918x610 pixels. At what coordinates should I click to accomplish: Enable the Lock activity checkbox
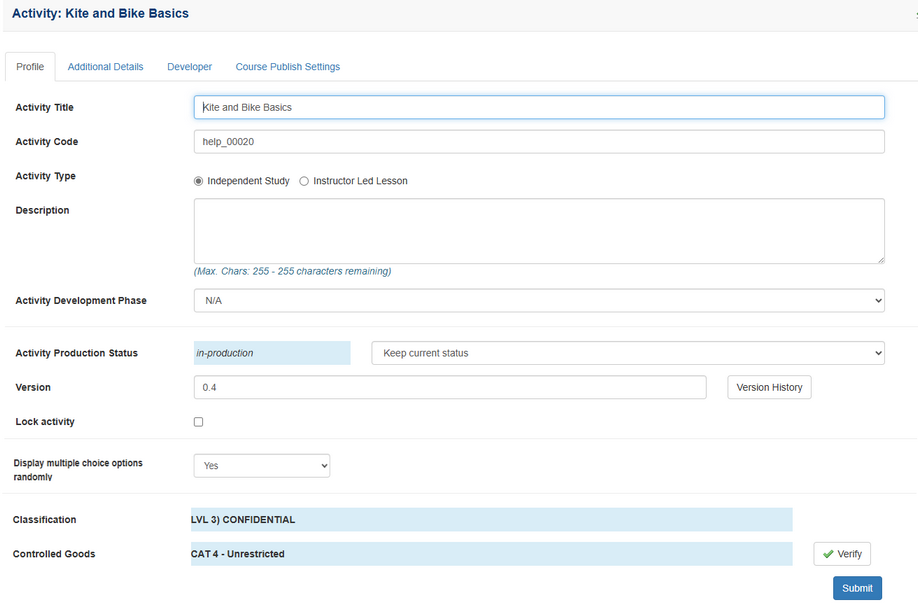pos(198,422)
